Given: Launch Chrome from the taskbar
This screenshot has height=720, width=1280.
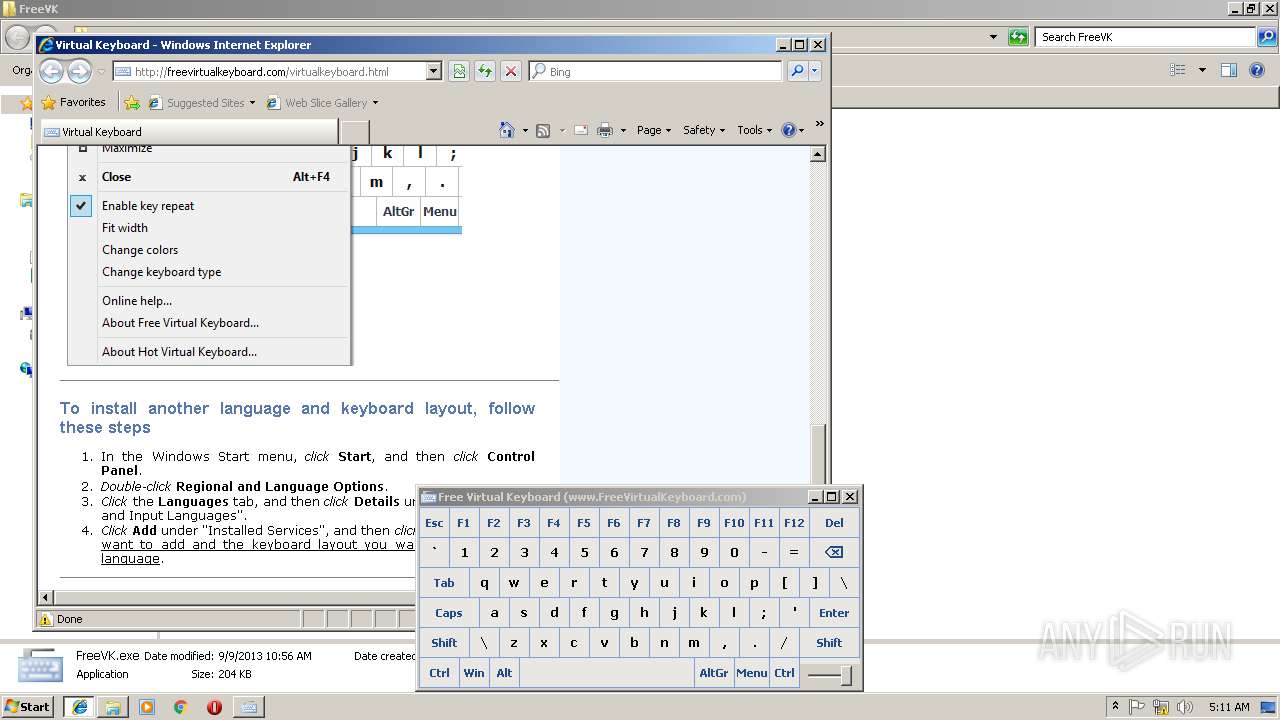Looking at the screenshot, I should coord(180,707).
